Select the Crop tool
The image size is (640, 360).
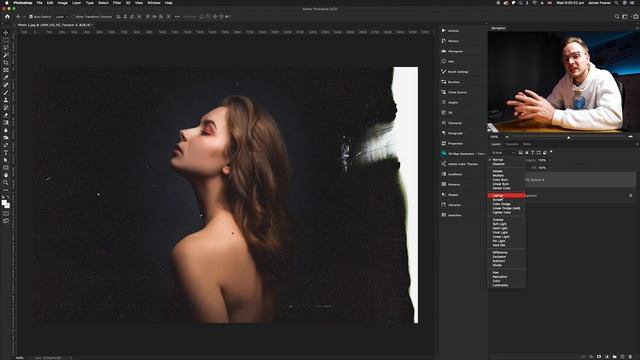pyautogui.click(x=6, y=62)
